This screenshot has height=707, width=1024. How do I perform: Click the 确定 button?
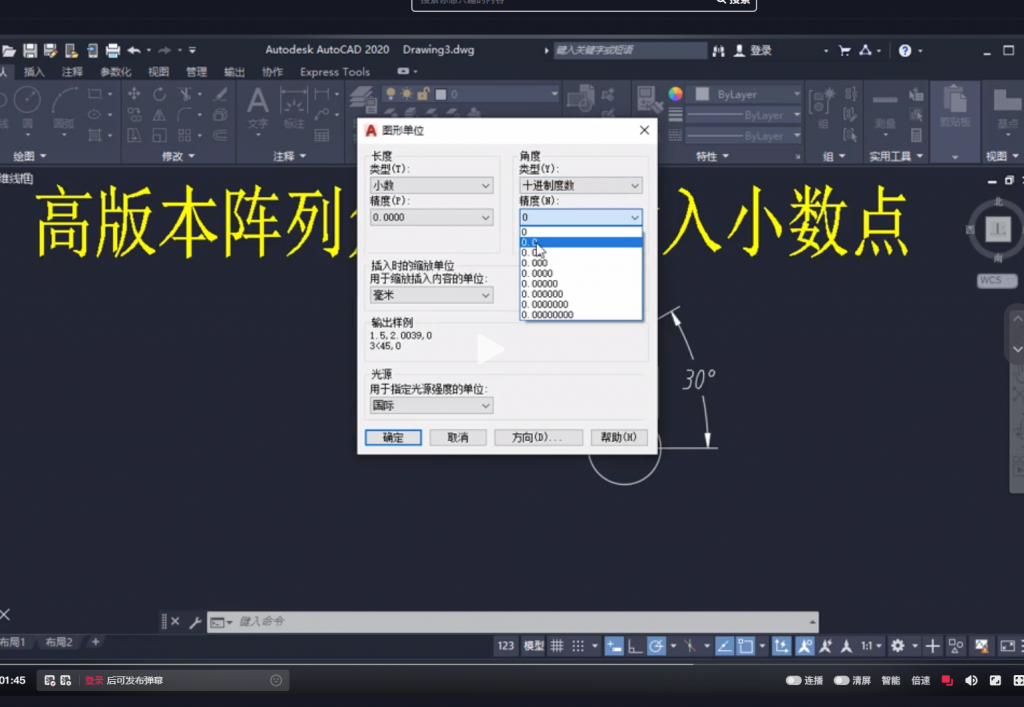pos(392,437)
